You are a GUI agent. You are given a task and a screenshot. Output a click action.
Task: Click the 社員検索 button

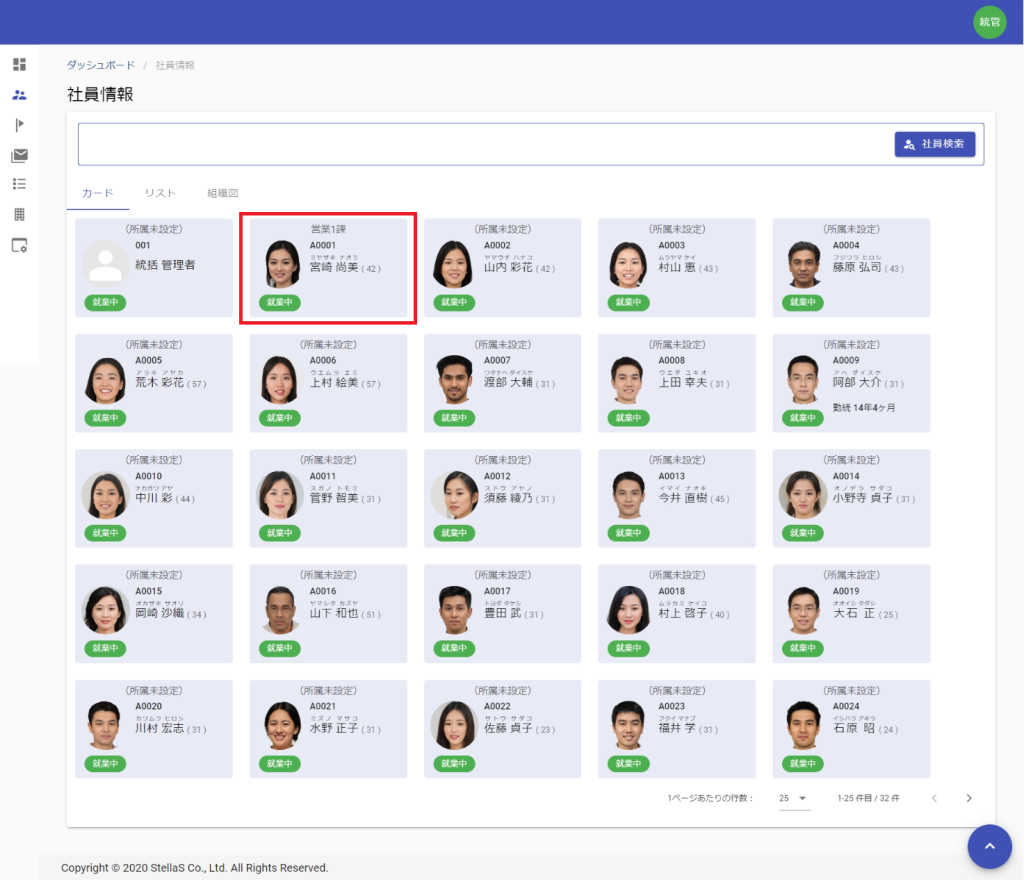click(x=934, y=144)
